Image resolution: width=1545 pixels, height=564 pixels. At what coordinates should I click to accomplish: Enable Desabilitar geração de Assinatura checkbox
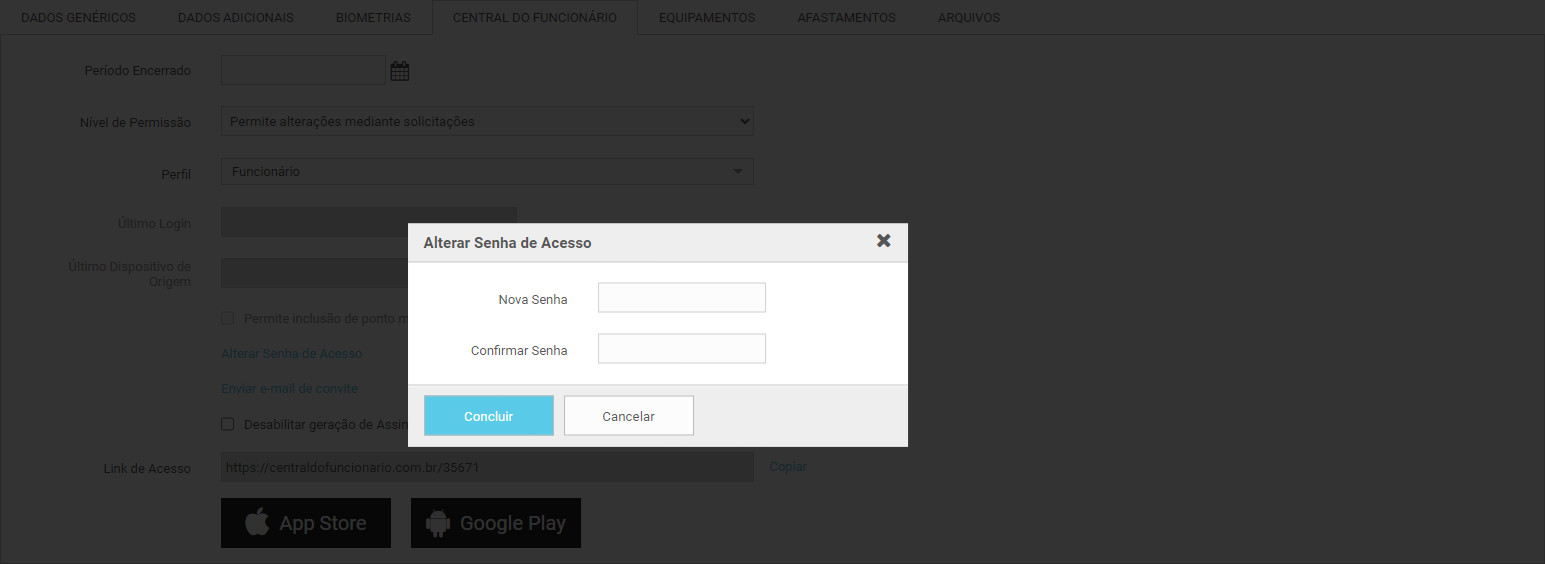point(228,424)
